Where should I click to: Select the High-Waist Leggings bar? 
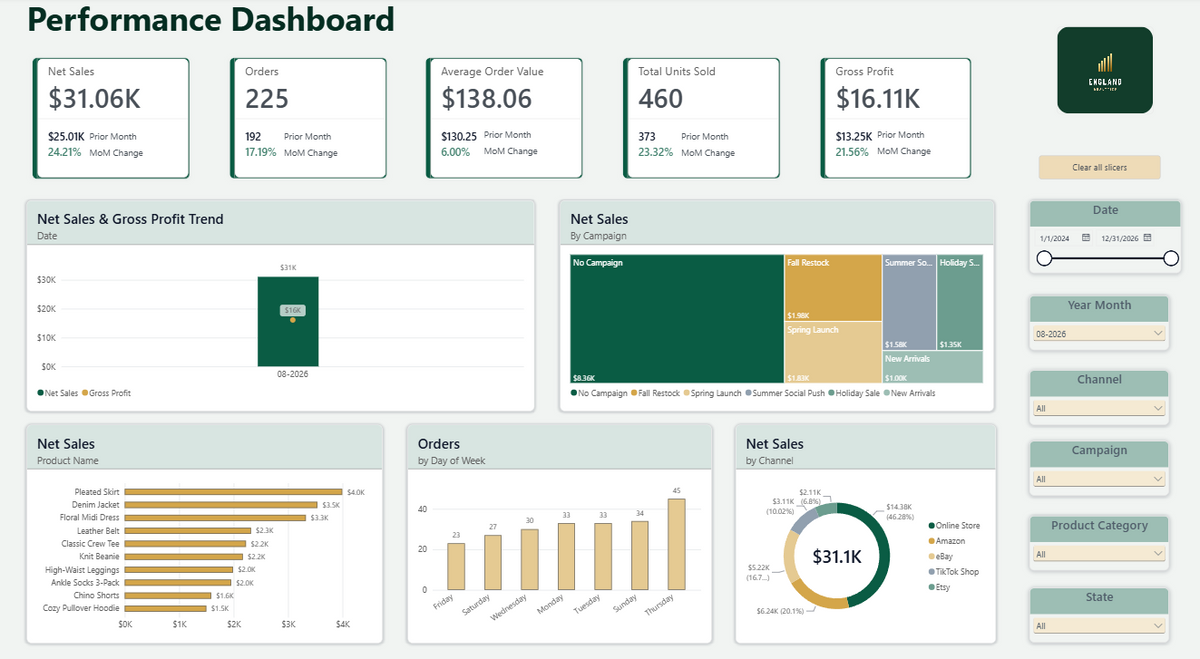coord(180,569)
